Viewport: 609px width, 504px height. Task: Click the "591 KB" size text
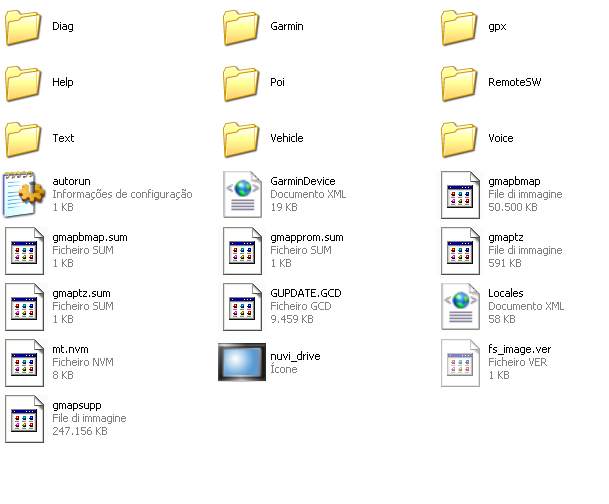click(x=505, y=263)
